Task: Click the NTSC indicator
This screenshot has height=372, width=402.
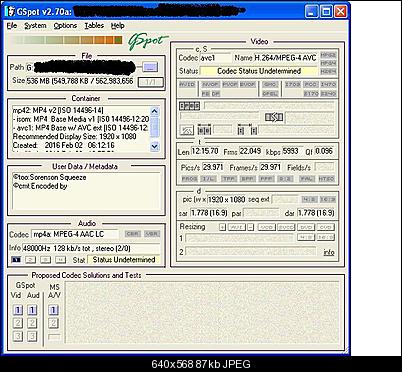Action: tap(326, 179)
